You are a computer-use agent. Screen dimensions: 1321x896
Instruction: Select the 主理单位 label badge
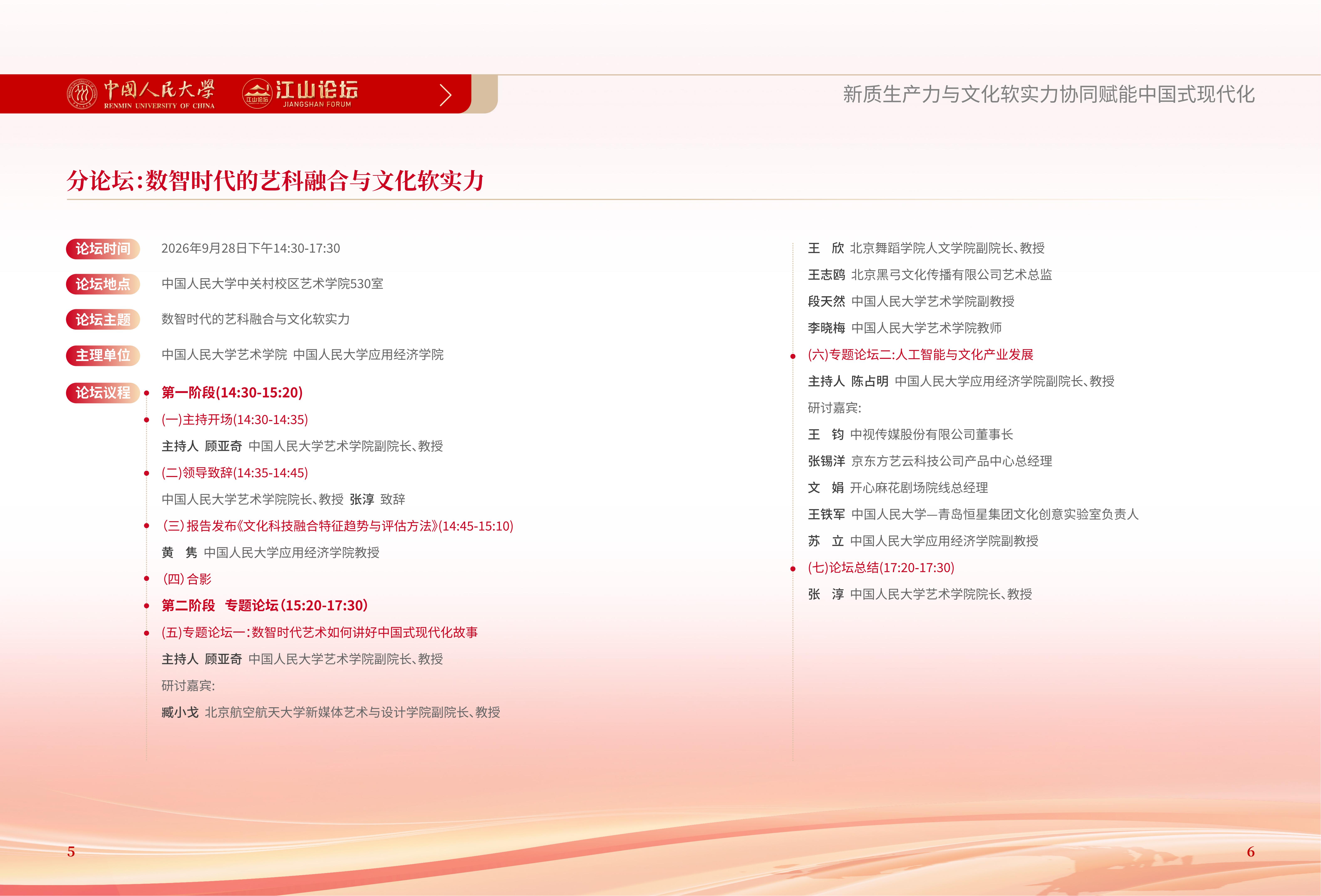103,355
